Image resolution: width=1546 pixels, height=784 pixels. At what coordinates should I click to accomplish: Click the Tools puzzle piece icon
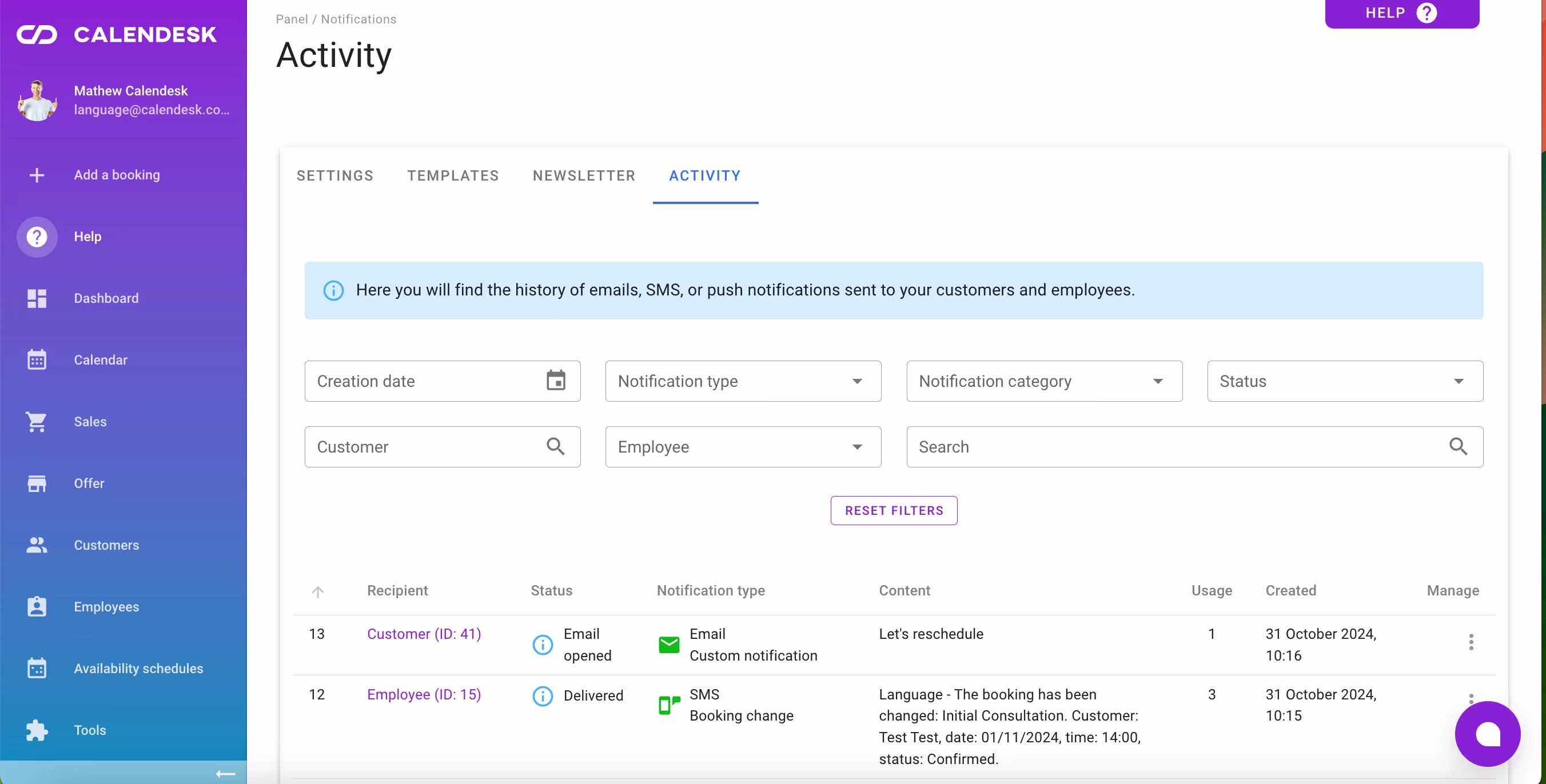point(37,730)
